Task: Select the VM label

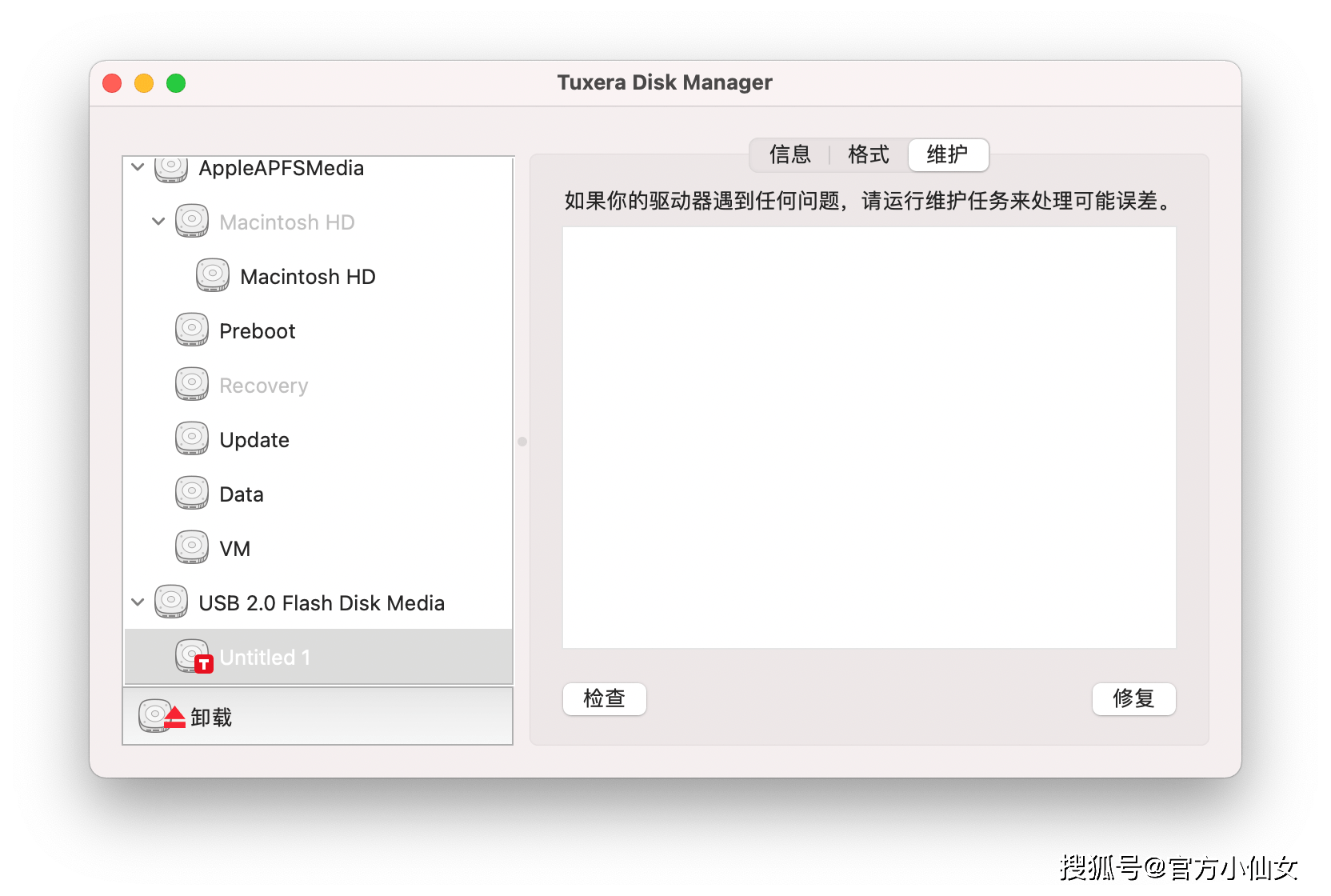Action: tap(235, 549)
